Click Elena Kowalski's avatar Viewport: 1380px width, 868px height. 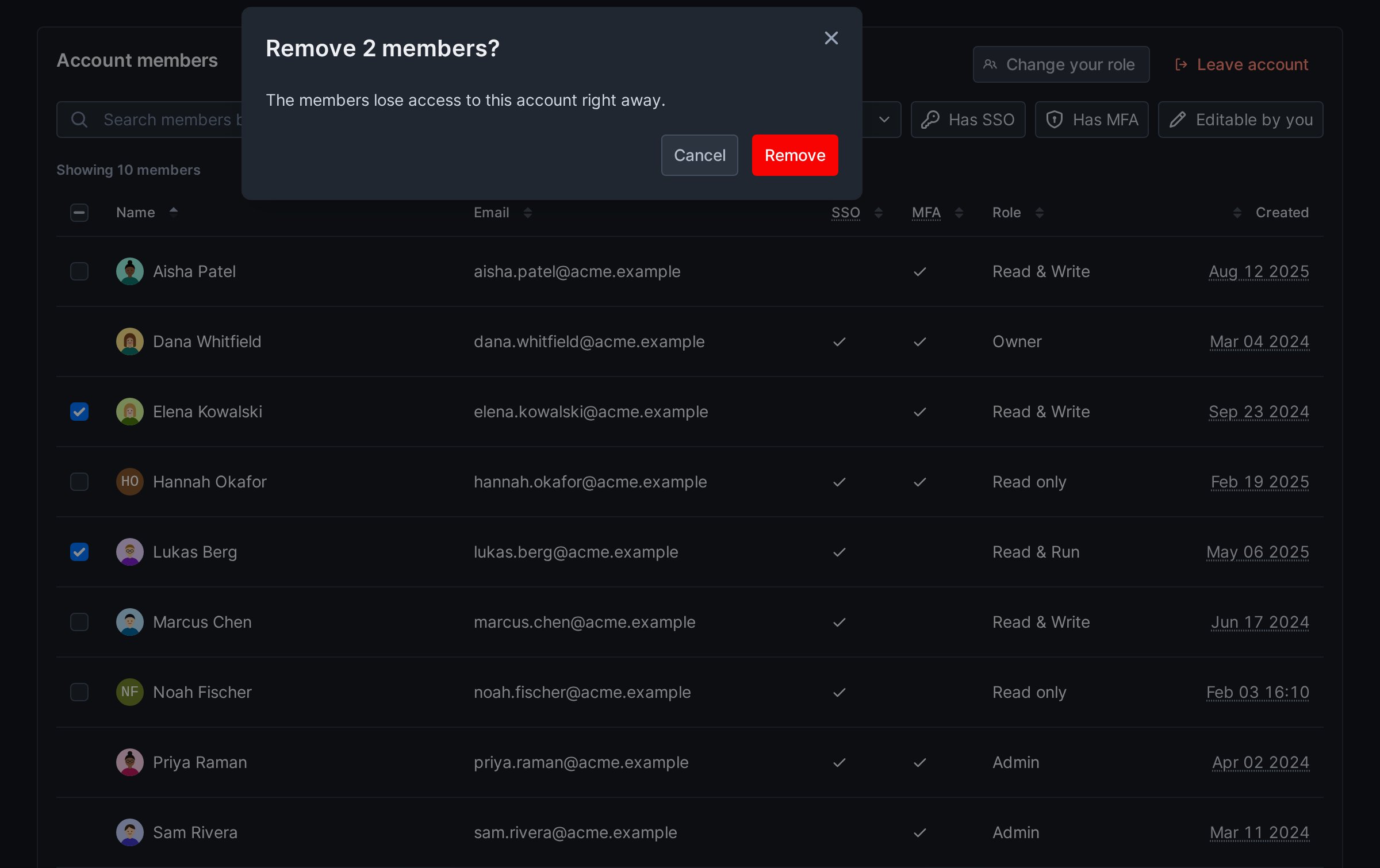pyautogui.click(x=130, y=412)
